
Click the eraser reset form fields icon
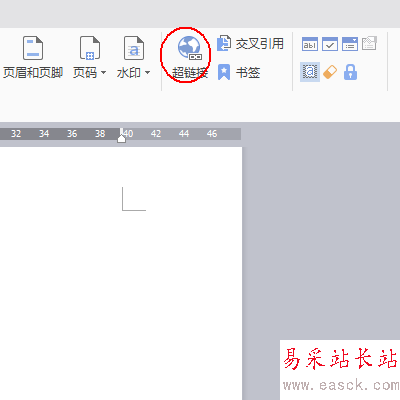coord(330,72)
